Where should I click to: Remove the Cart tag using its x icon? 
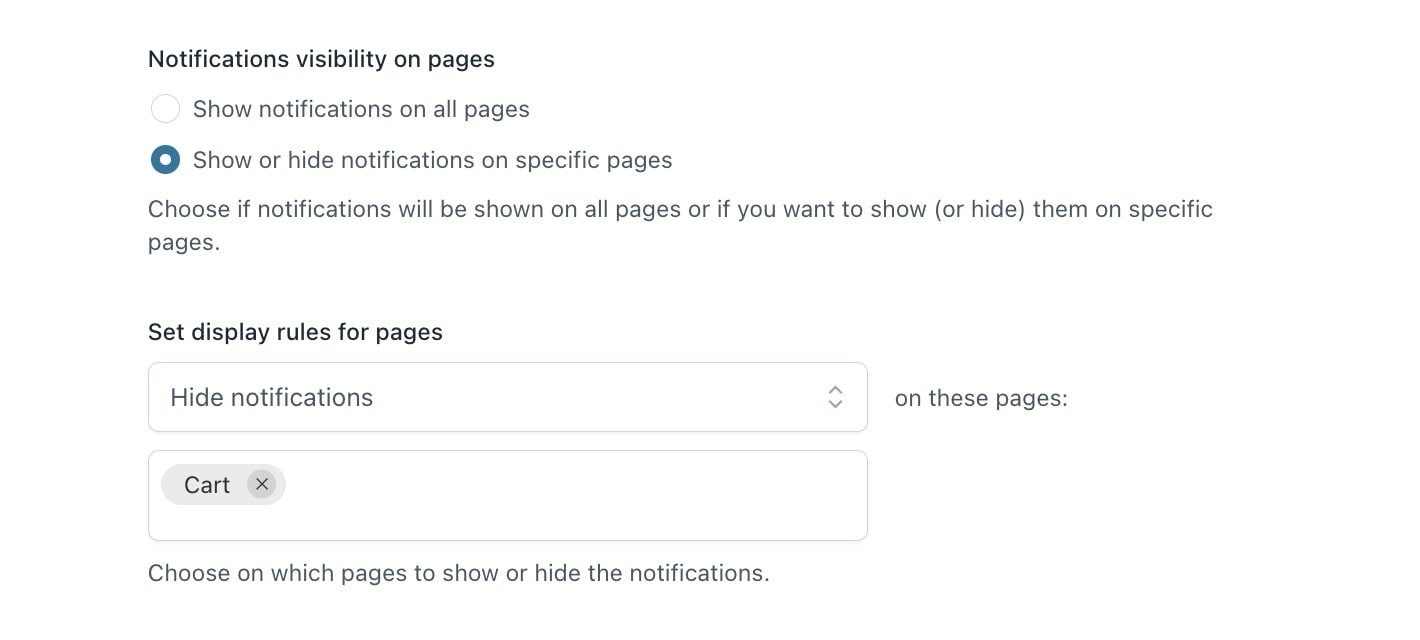[x=261, y=484]
